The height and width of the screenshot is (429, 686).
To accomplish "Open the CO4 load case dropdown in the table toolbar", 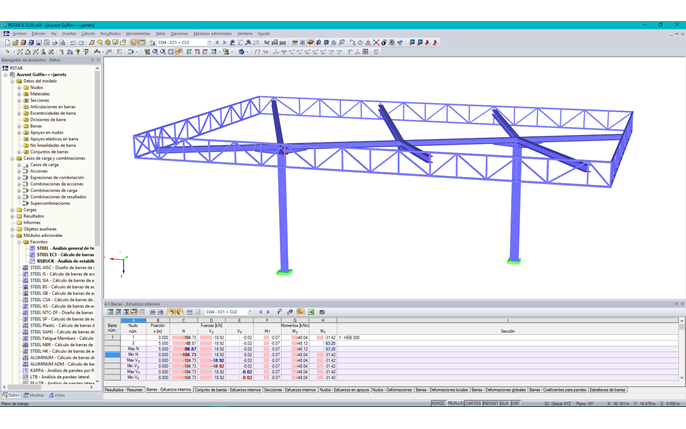I will click(250, 312).
